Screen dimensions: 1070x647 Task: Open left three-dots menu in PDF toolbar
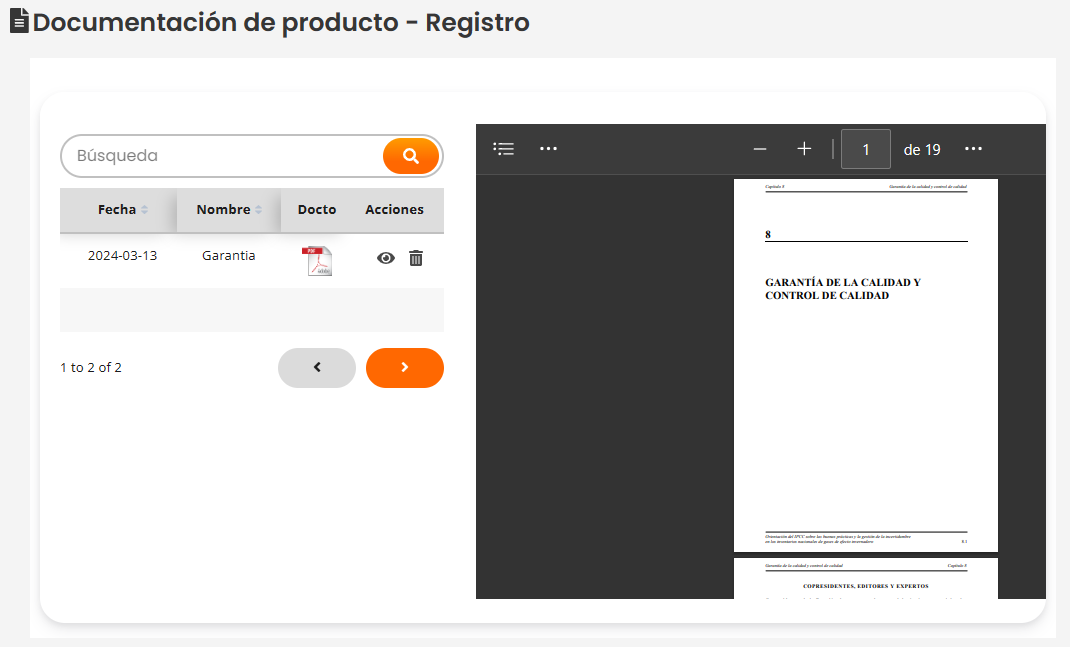tap(548, 149)
